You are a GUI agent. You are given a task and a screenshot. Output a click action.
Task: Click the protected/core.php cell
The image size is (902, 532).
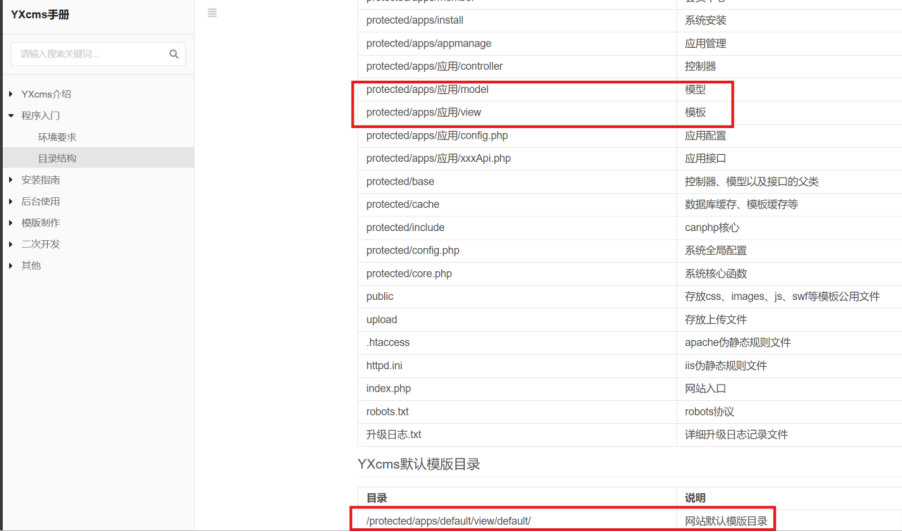coord(517,273)
